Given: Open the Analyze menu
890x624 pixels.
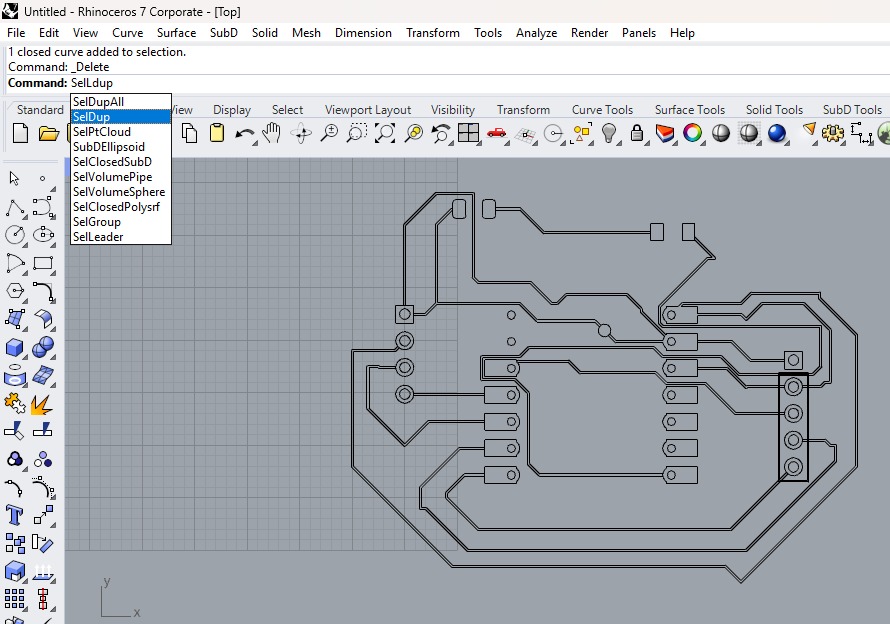Looking at the screenshot, I should (x=536, y=33).
